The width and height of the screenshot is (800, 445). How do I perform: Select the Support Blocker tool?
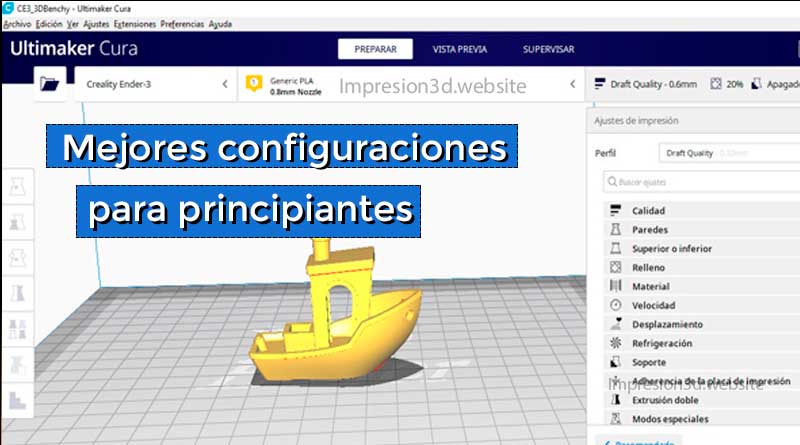pyautogui.click(x=17, y=364)
